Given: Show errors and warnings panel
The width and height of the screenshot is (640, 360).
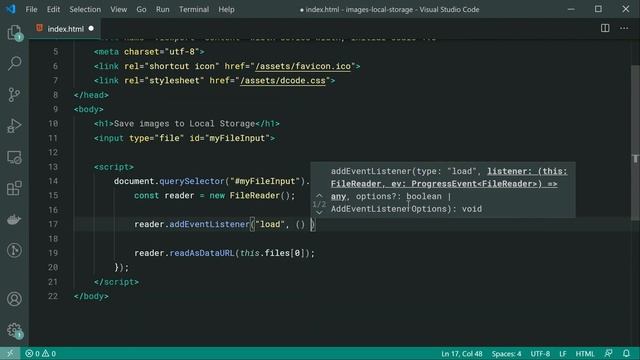Looking at the screenshot, I should click(x=40, y=353).
